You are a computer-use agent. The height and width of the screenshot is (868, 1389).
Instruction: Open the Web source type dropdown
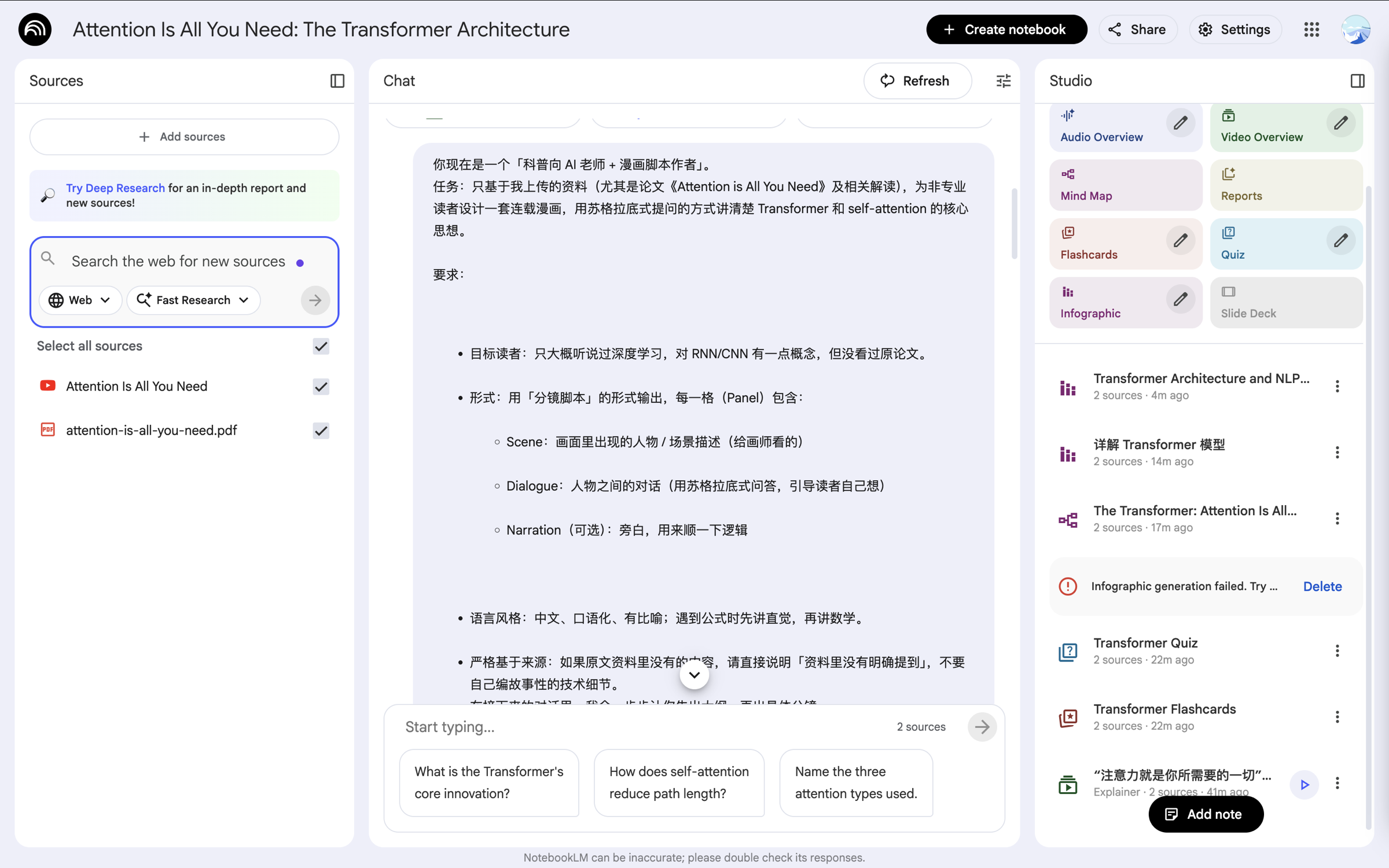pyautogui.click(x=80, y=300)
